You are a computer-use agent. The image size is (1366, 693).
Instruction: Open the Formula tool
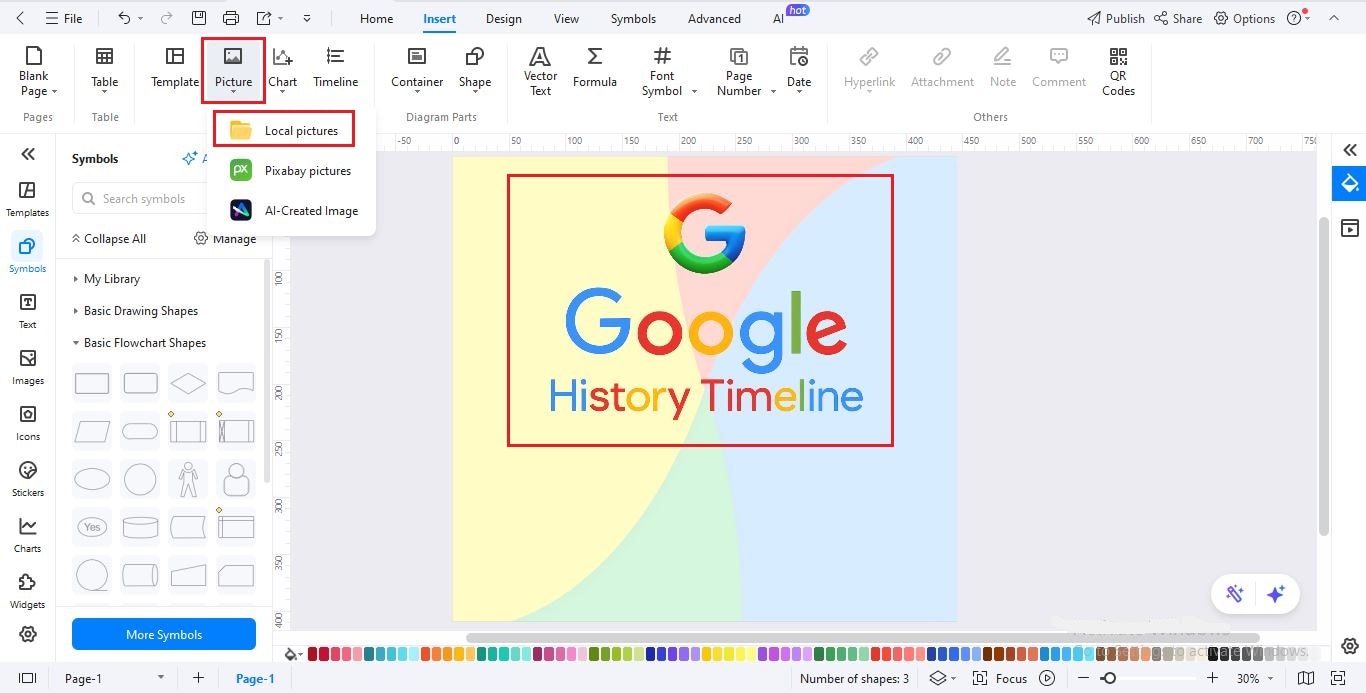594,68
